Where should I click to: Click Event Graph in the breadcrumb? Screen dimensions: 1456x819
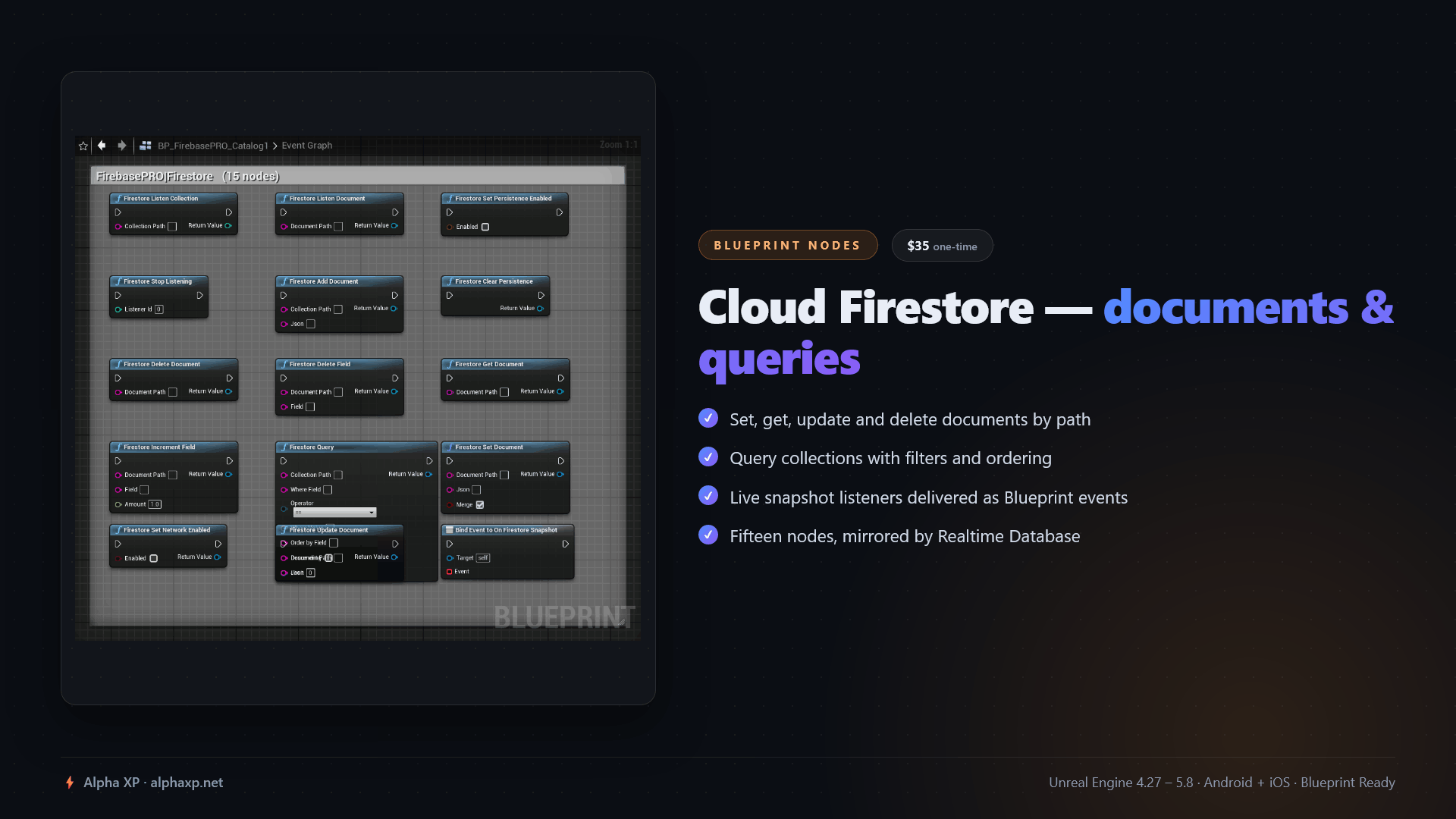307,146
